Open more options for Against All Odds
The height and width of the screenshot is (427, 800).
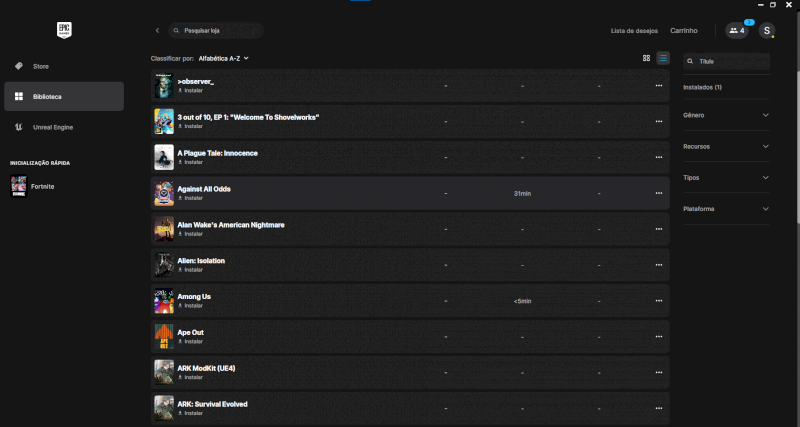coord(658,193)
